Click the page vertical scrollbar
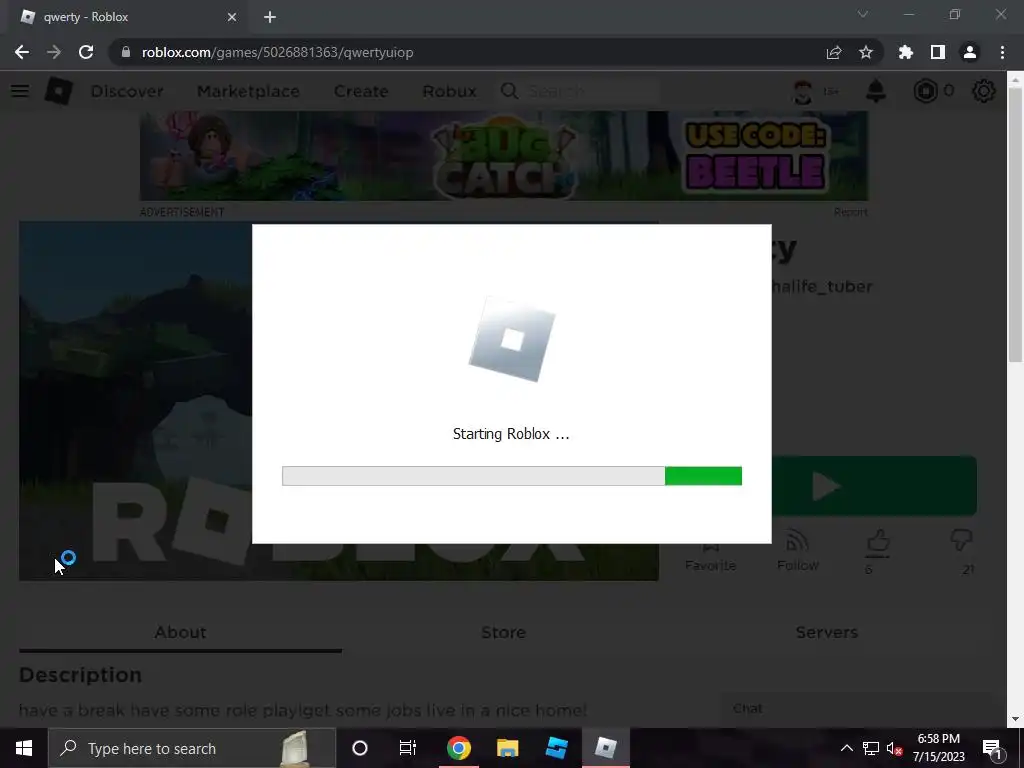This screenshot has width=1024, height=768. pos(1015,225)
